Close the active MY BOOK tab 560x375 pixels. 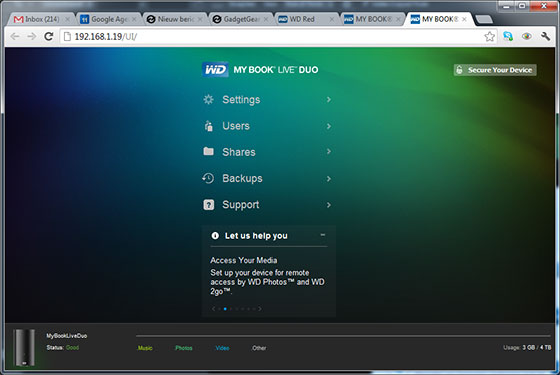464,19
